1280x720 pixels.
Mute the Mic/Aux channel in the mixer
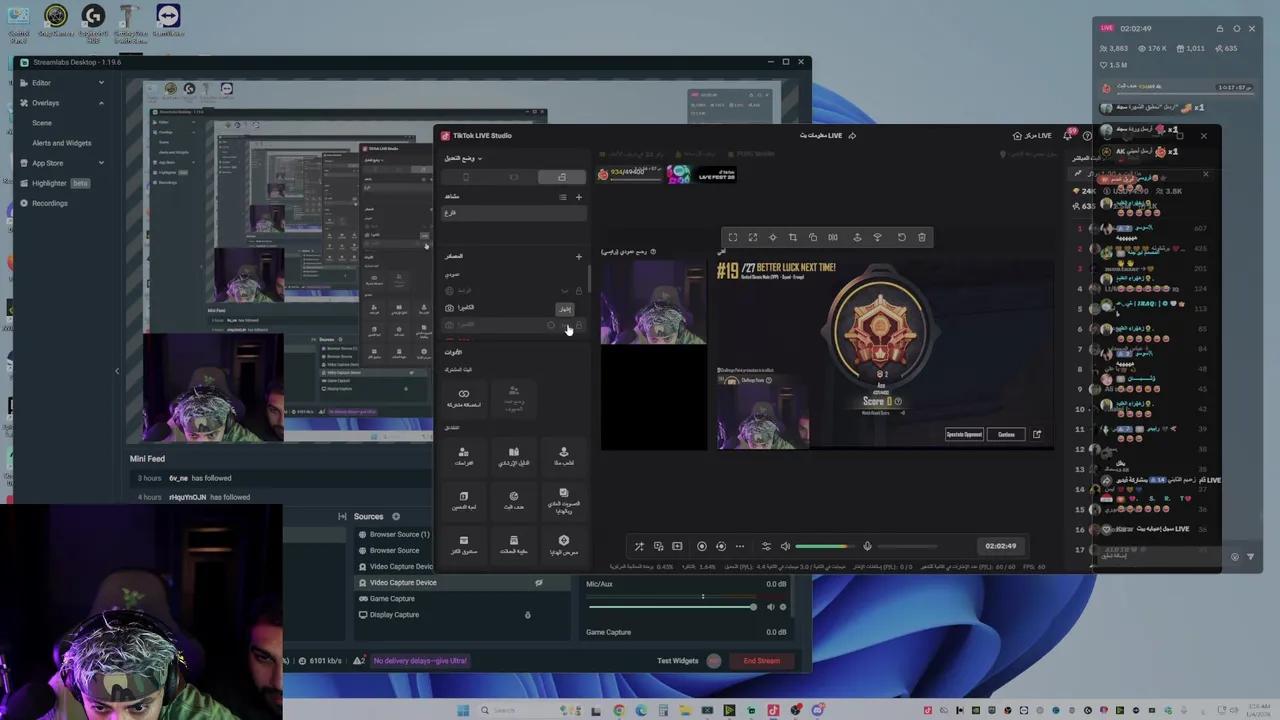click(771, 607)
